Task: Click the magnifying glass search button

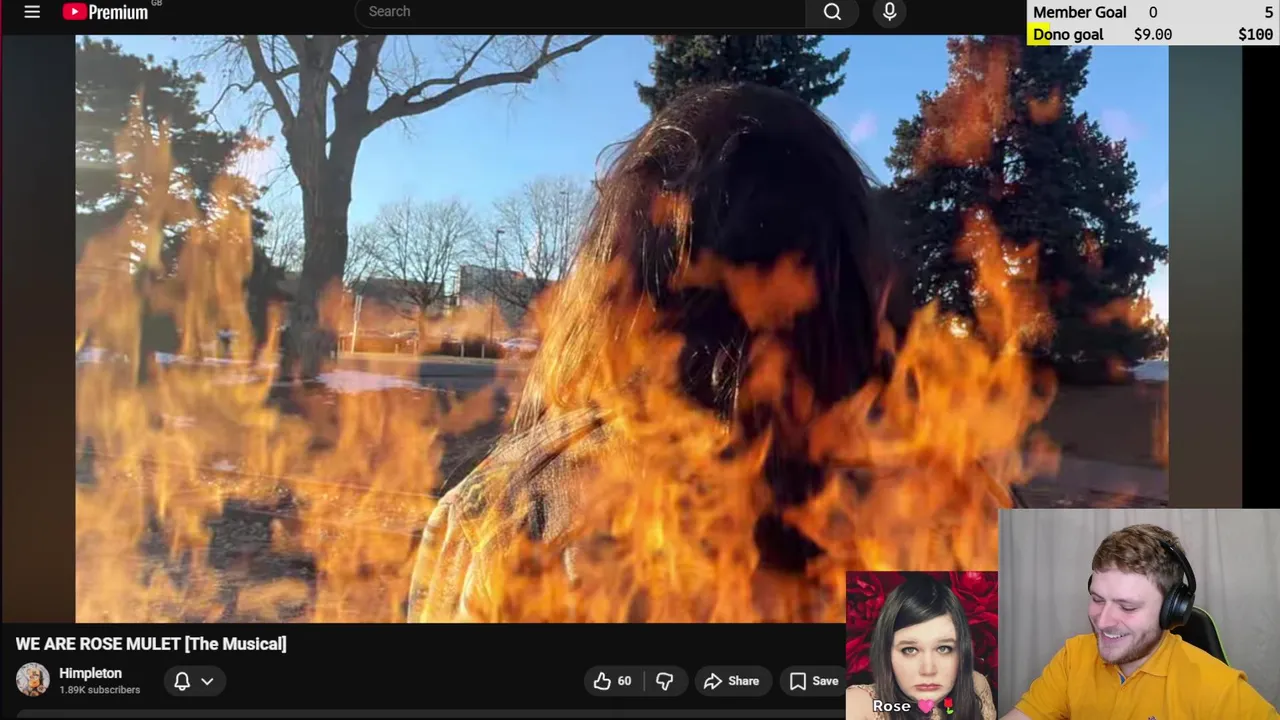Action: [832, 12]
